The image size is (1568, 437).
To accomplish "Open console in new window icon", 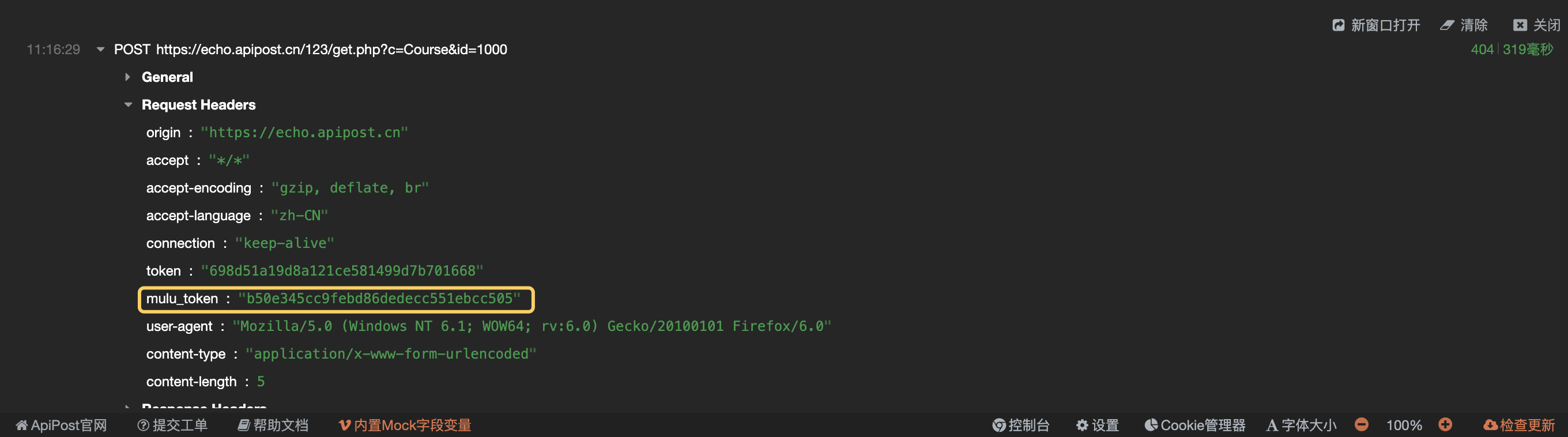I will coord(1338,25).
